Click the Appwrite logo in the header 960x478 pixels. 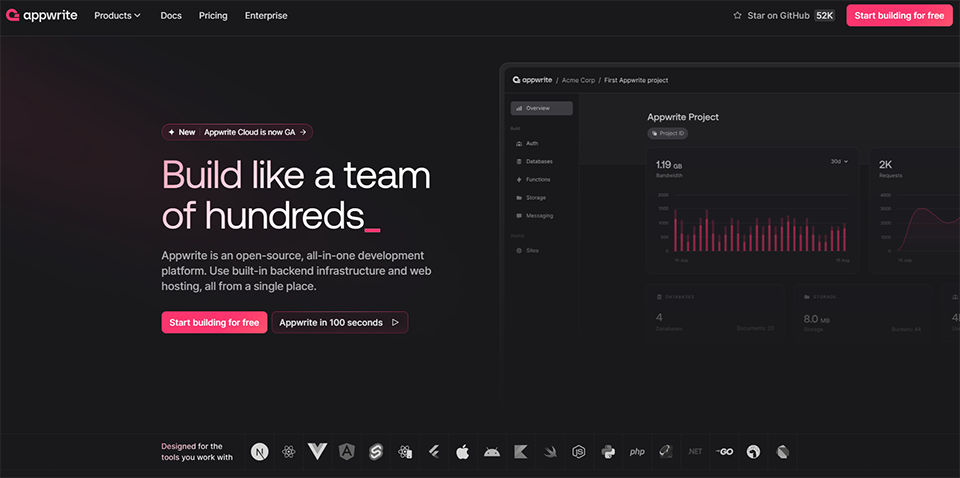click(42, 16)
